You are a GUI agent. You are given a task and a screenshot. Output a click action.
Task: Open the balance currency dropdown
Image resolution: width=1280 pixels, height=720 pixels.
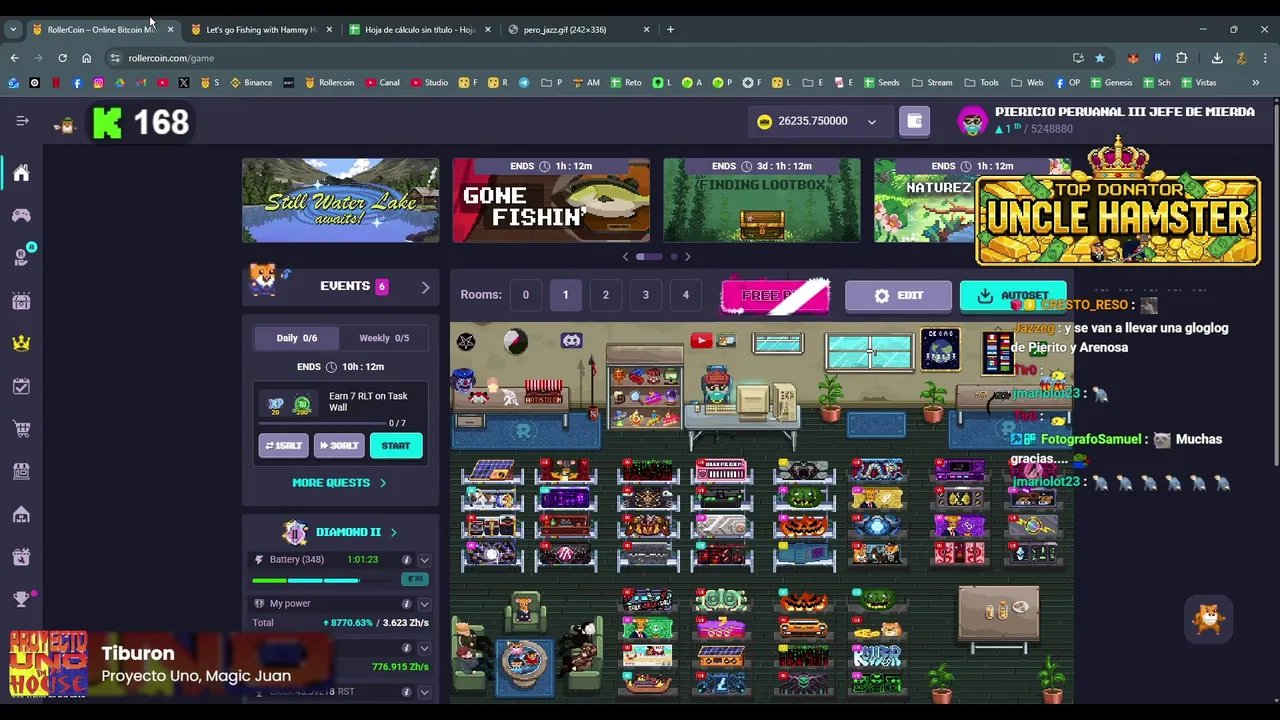coord(871,122)
